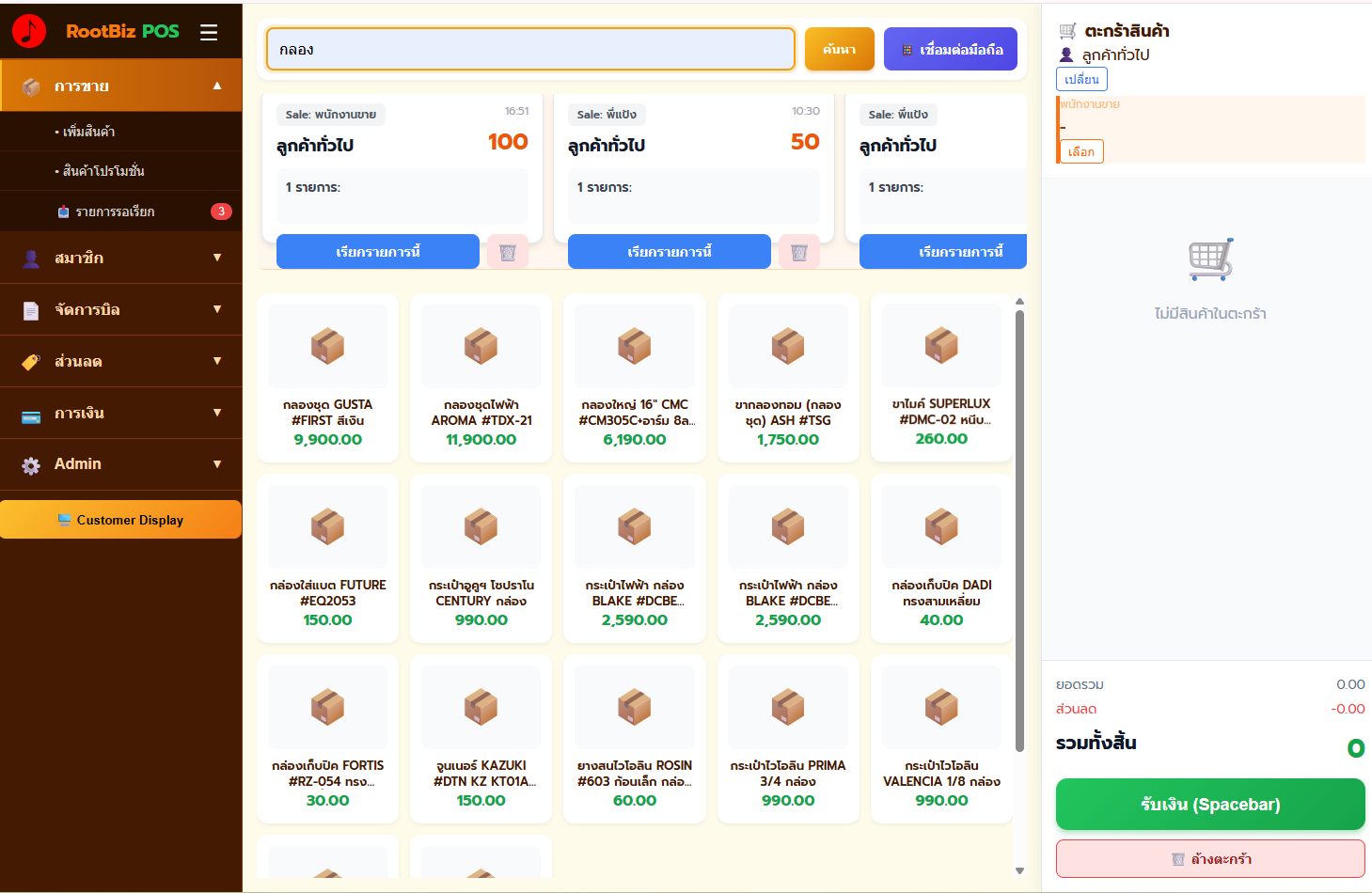Screen dimensions: 1372x893
Task: Click ล้างตะกร้า to clear the cart
Action: 1209,858
